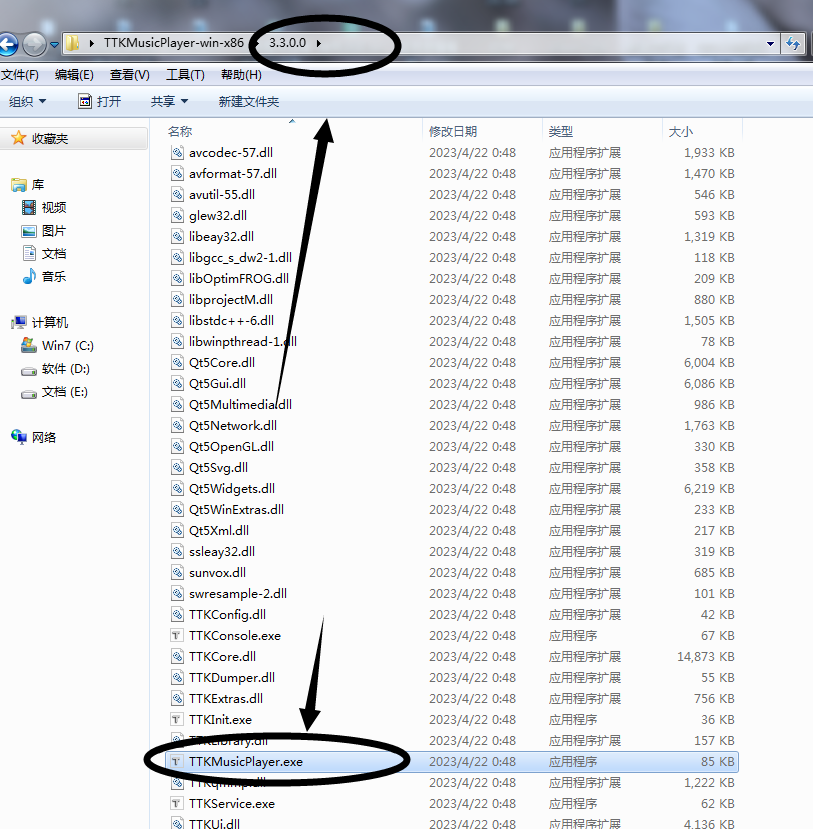Click the 图片 library icon
This screenshot has height=829, width=813.
tap(29, 231)
